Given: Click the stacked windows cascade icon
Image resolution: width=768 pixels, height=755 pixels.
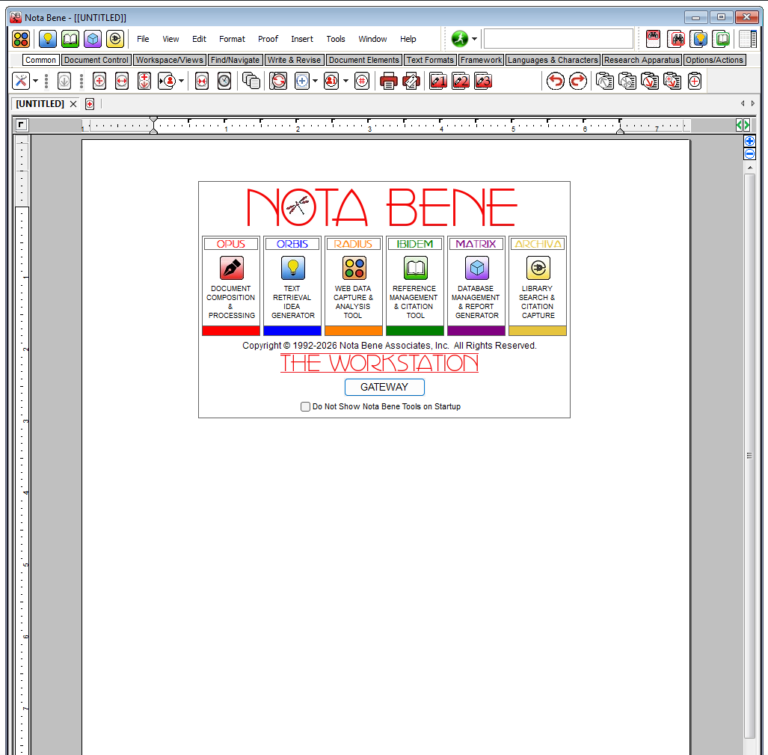Looking at the screenshot, I should click(x=251, y=81).
